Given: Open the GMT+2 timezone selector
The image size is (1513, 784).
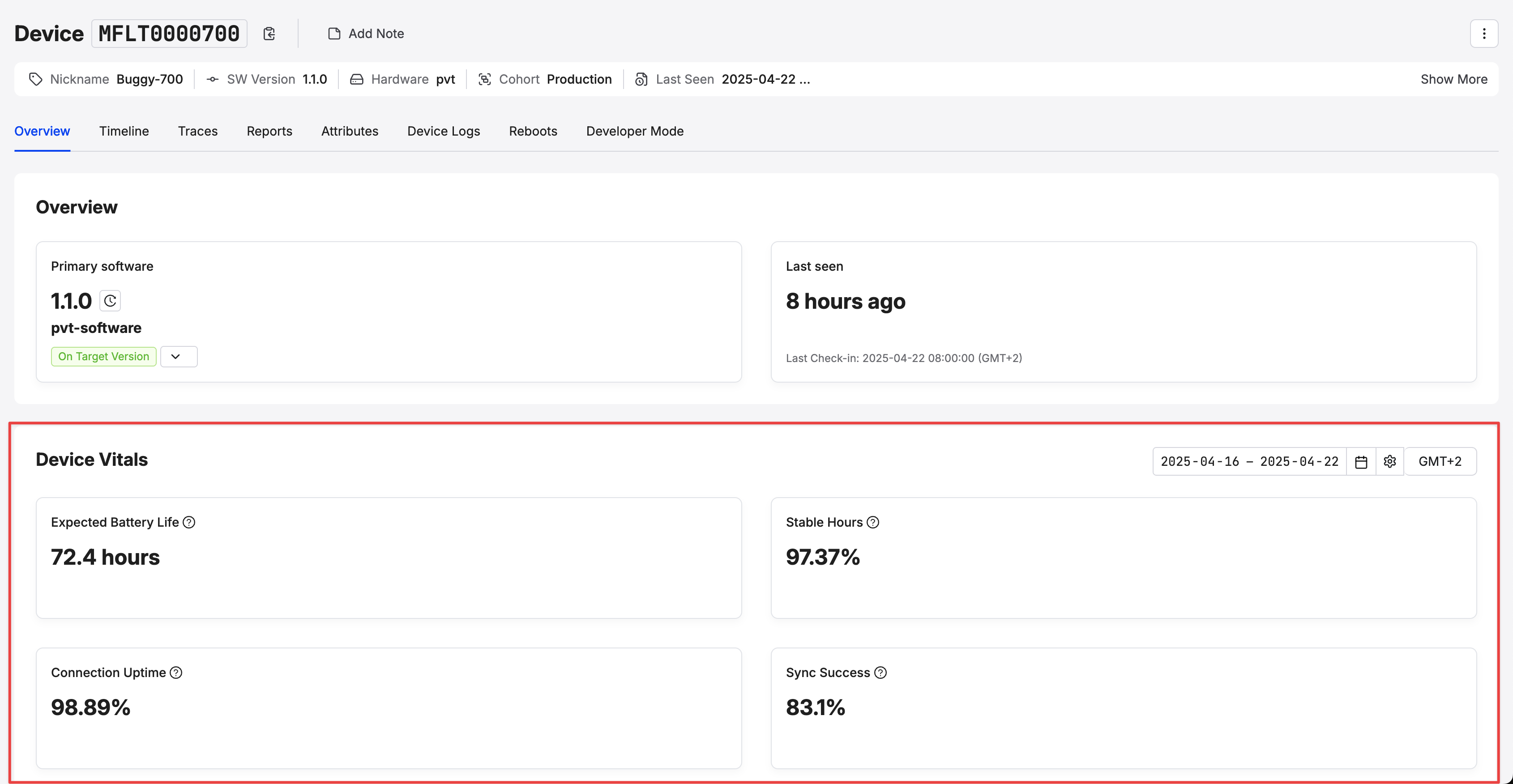Looking at the screenshot, I should click(1440, 462).
